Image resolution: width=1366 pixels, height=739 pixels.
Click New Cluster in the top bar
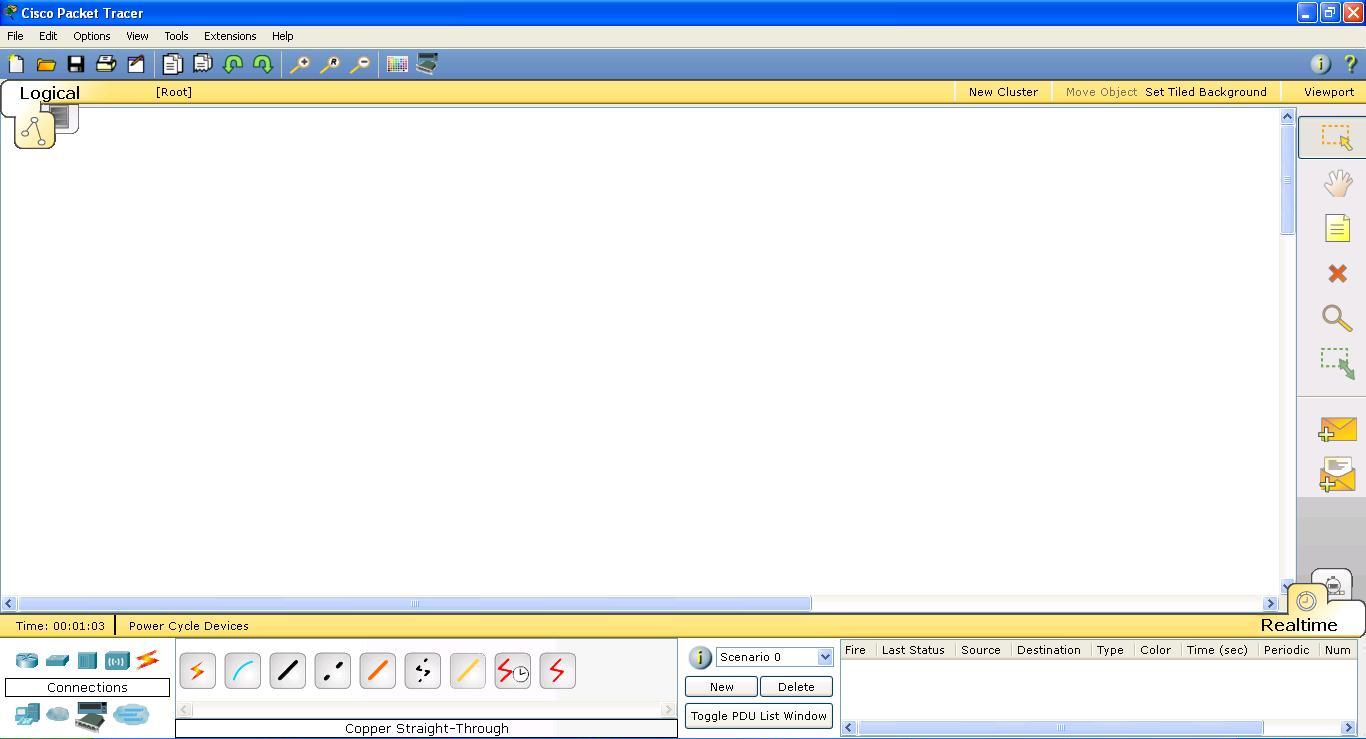pyautogui.click(x=1003, y=92)
